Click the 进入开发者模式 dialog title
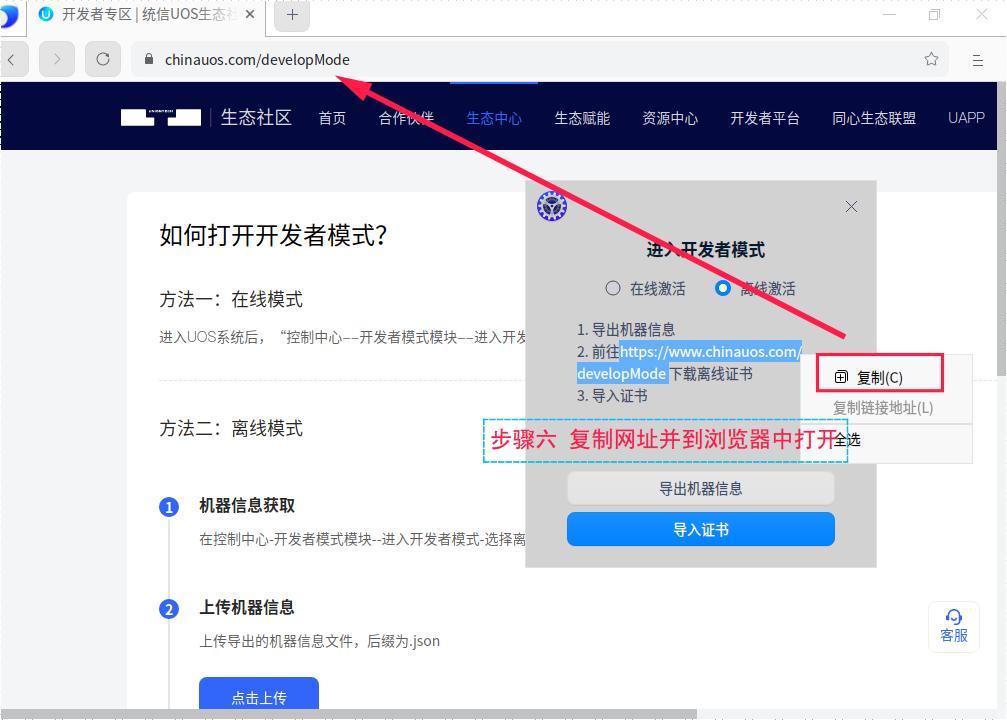 [x=705, y=250]
